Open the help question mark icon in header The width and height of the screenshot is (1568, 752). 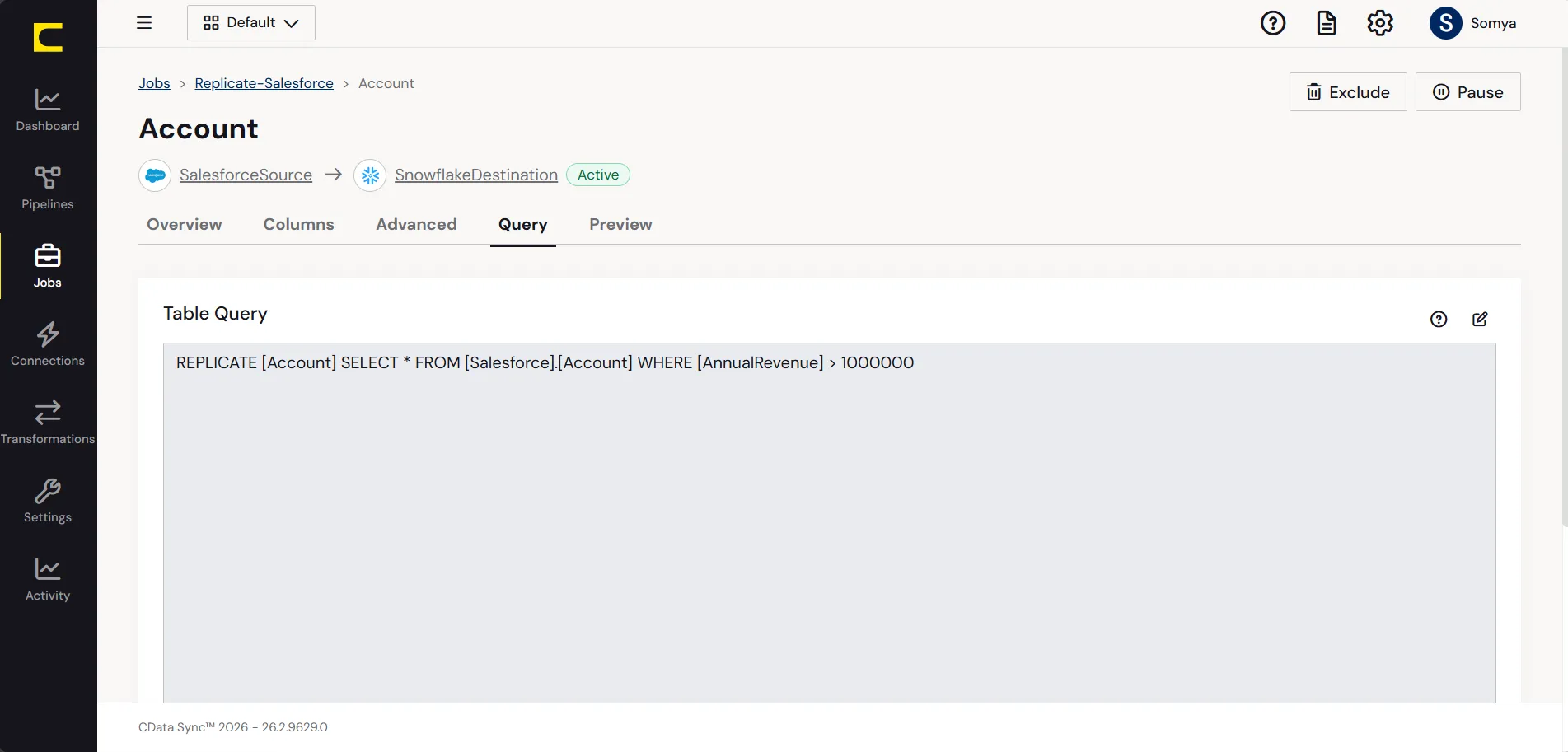1273,23
